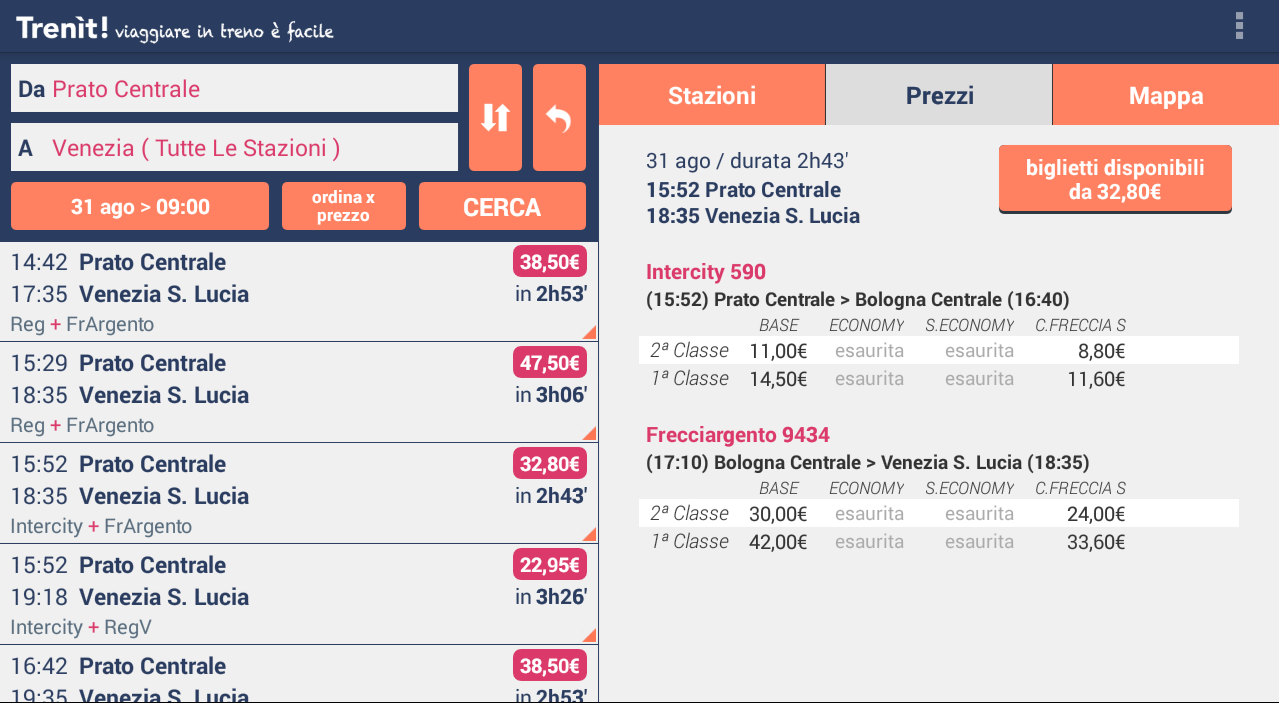This screenshot has width=1279, height=703.
Task: Show the Mappa tab
Action: coord(1165,95)
